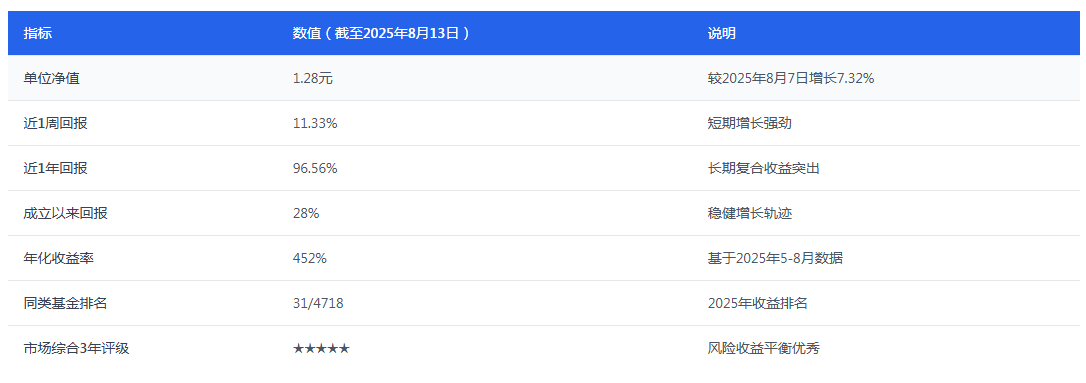Select the 年化收益率 row label
The width and height of the screenshot is (1086, 383).
[59, 258]
